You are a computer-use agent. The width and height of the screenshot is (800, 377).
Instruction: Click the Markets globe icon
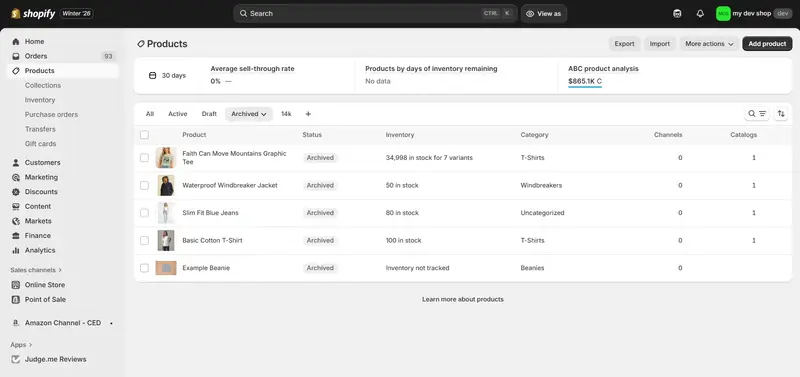click(16, 221)
